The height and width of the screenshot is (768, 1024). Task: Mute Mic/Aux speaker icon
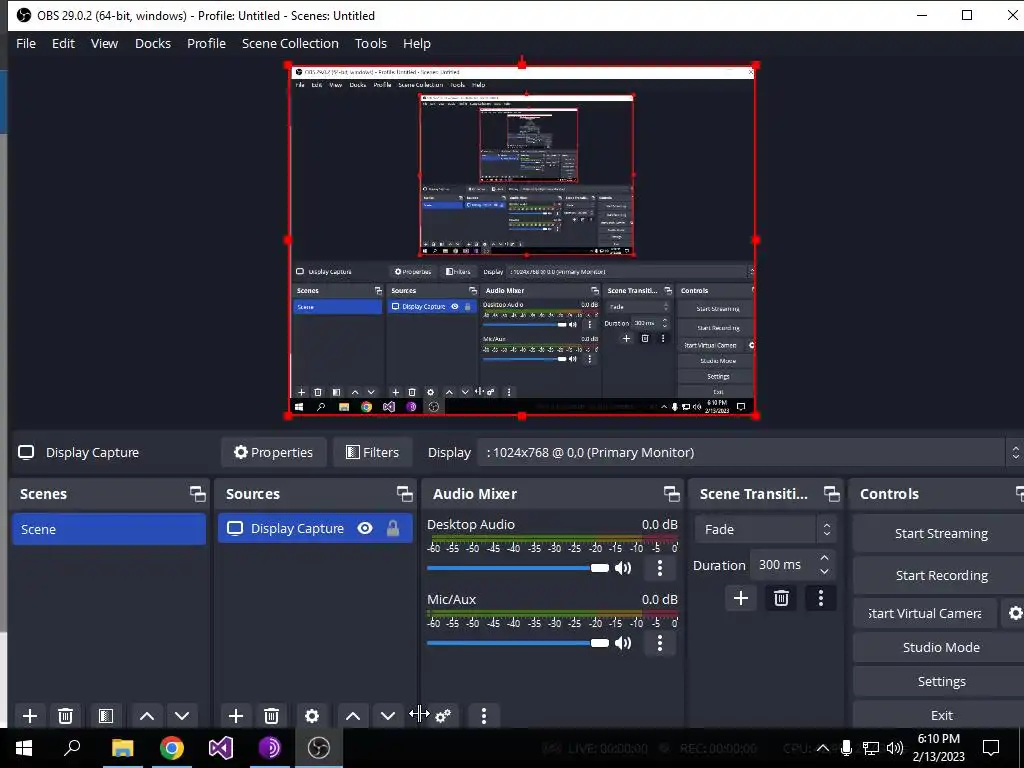click(623, 643)
